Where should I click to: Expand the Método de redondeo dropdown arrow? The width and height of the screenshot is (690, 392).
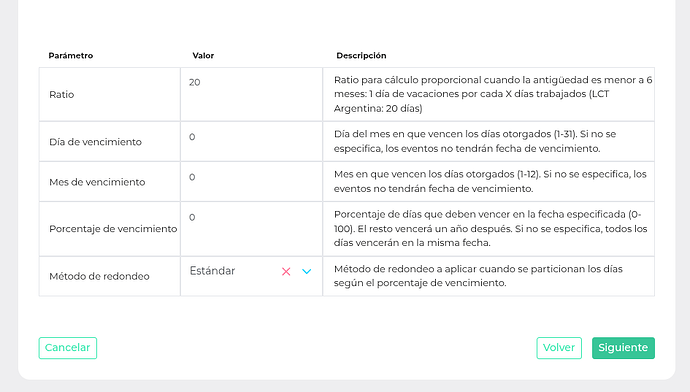pyautogui.click(x=307, y=271)
